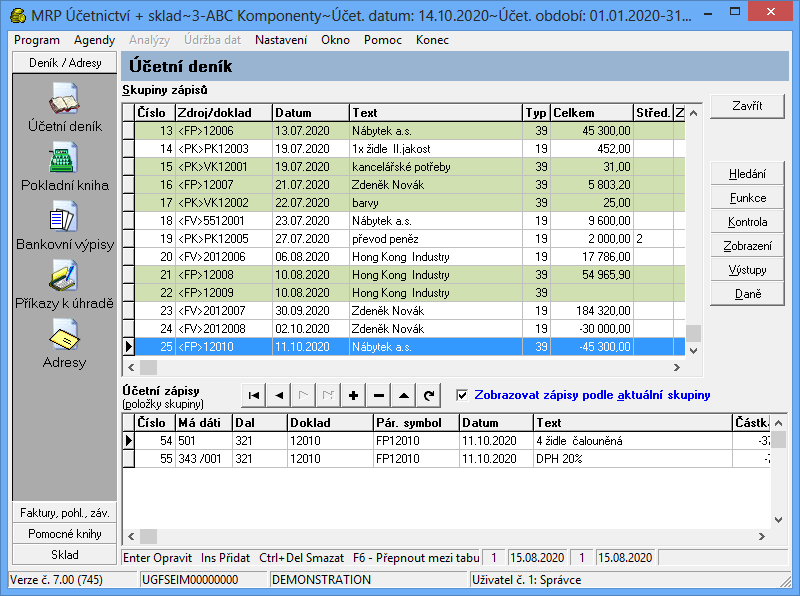Open the Pokladní kniha cash register icon

coord(64,162)
